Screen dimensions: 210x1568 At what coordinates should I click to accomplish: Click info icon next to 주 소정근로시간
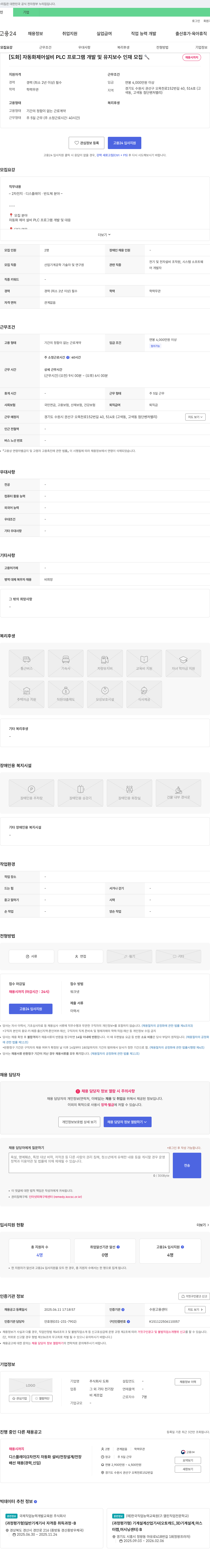pos(68,357)
